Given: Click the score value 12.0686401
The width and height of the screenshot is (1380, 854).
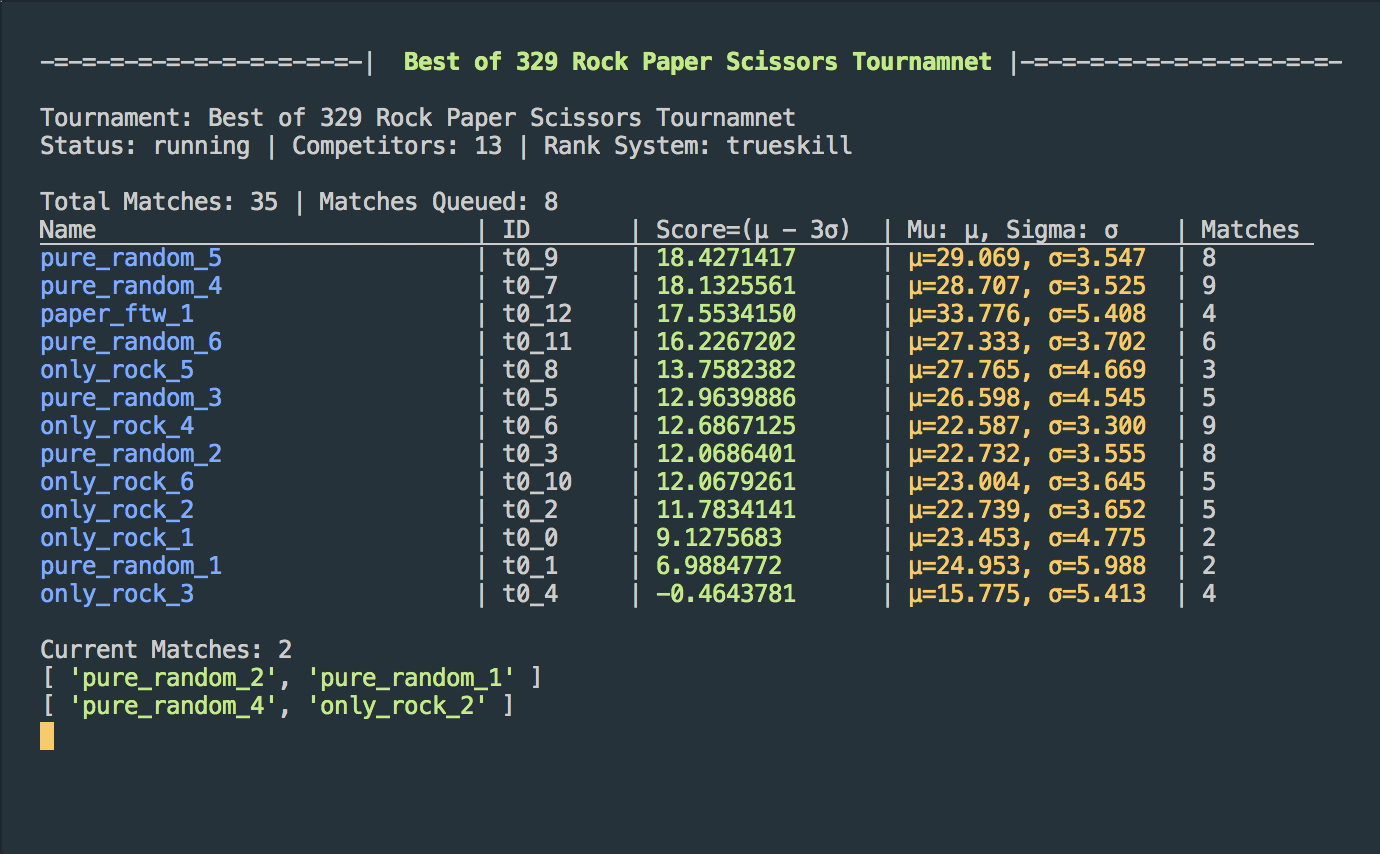Looking at the screenshot, I should pos(726,454).
